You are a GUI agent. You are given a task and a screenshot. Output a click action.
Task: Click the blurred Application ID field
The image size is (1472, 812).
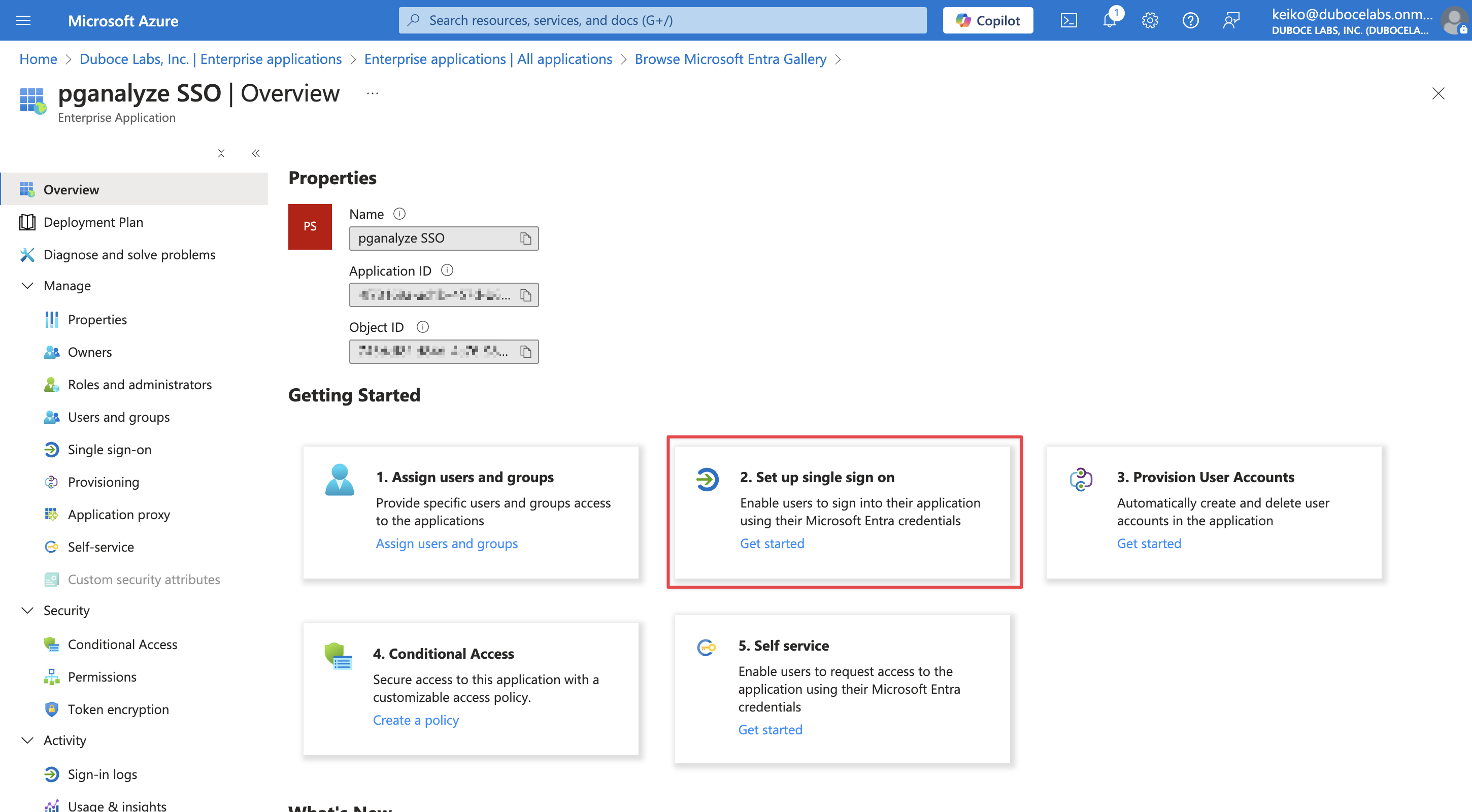444,295
